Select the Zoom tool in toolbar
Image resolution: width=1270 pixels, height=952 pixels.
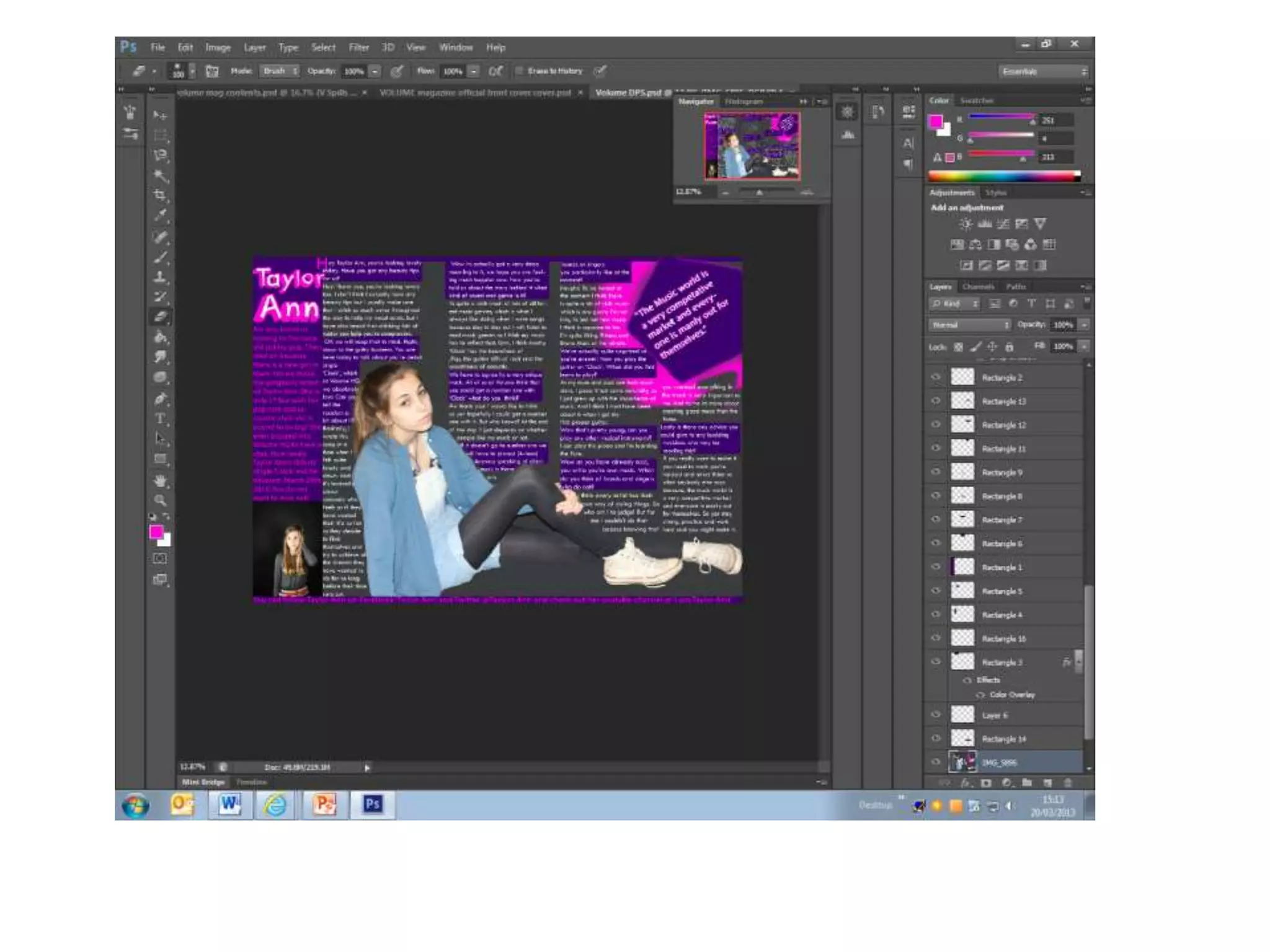pyautogui.click(x=160, y=500)
